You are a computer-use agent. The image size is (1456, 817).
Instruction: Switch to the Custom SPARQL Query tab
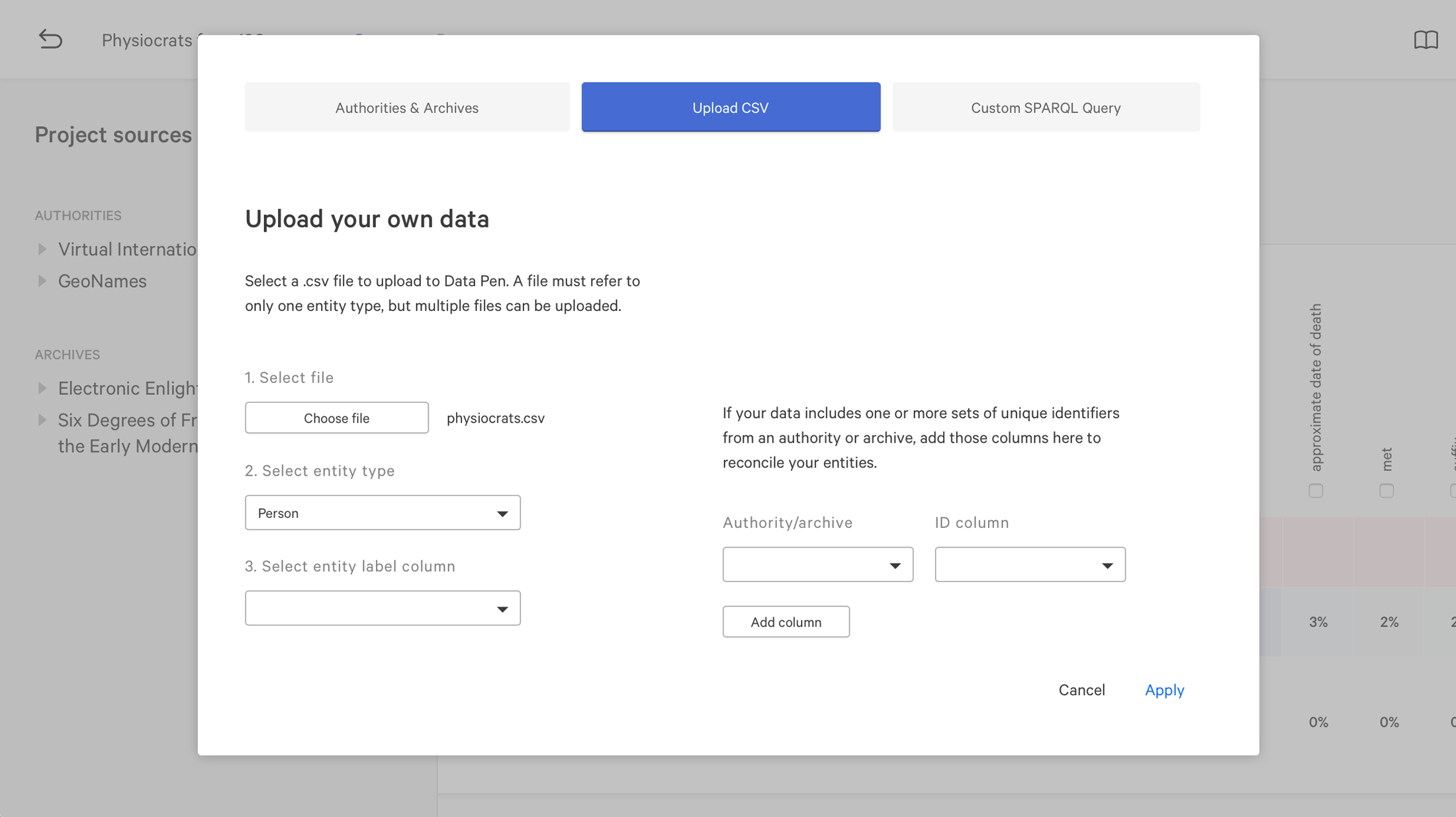click(1045, 107)
